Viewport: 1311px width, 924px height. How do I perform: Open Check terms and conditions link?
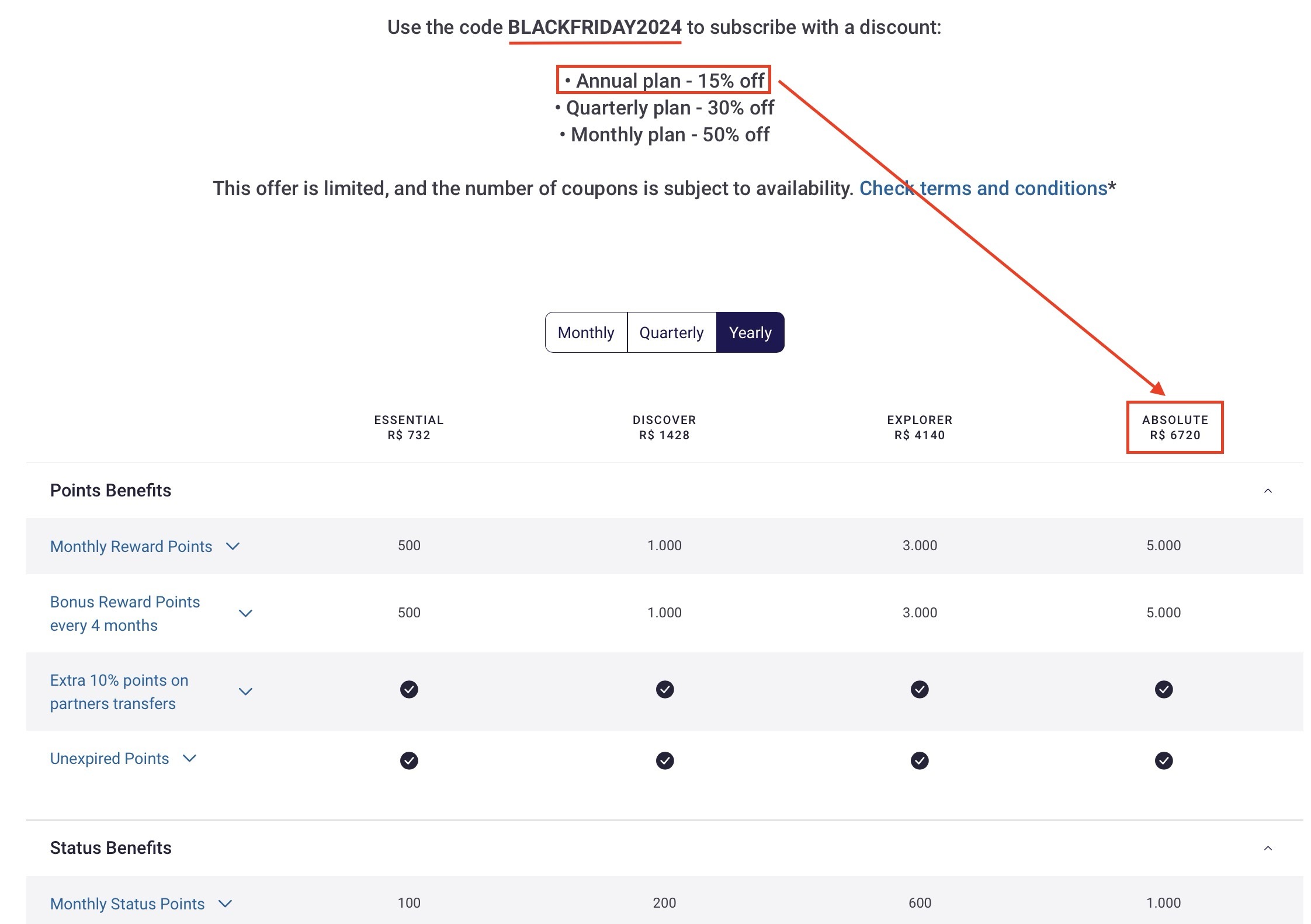pos(983,188)
